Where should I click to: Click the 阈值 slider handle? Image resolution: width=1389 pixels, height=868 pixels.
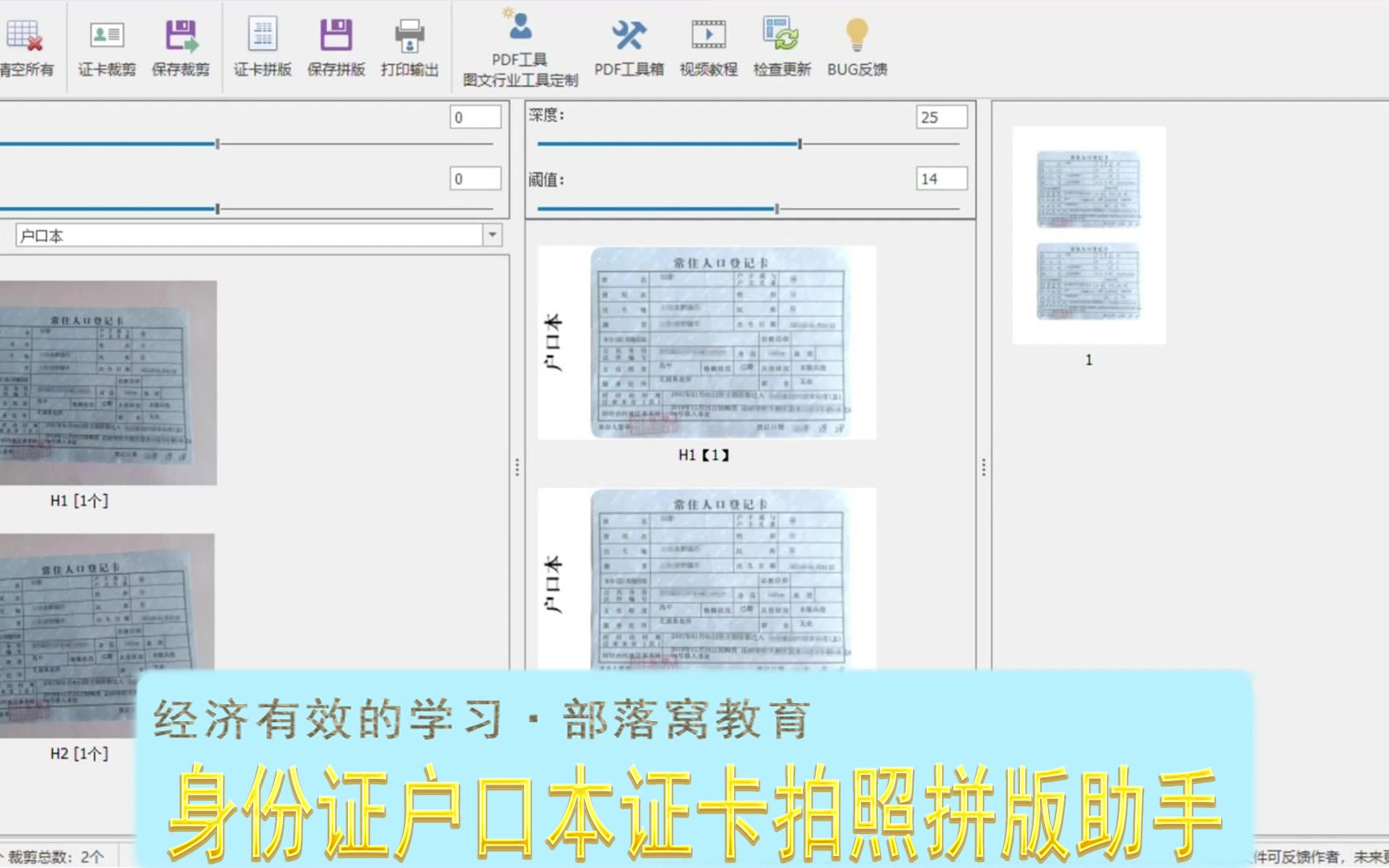(777, 209)
